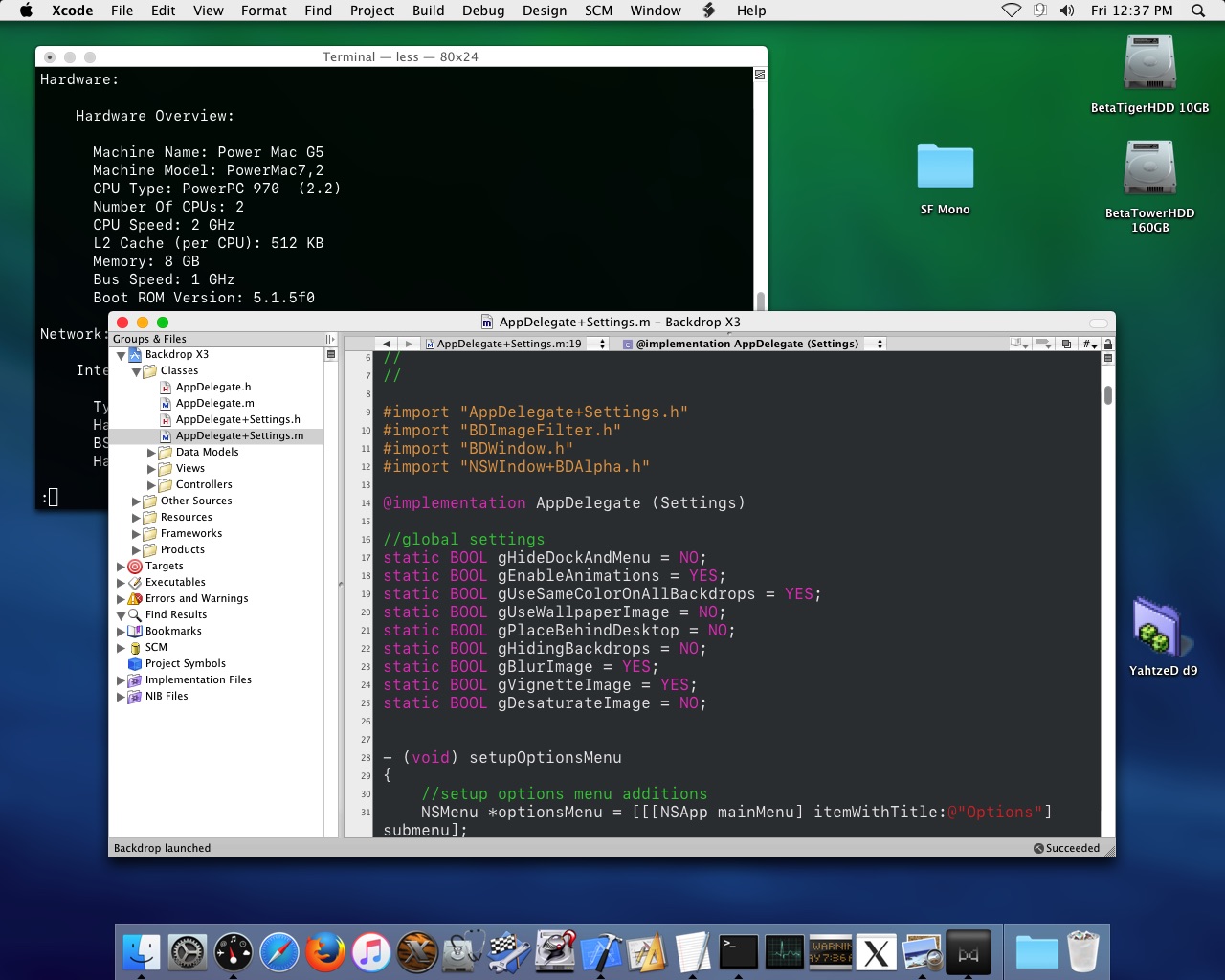Open Console from the dock
The image size is (1225, 980).
tap(831, 952)
